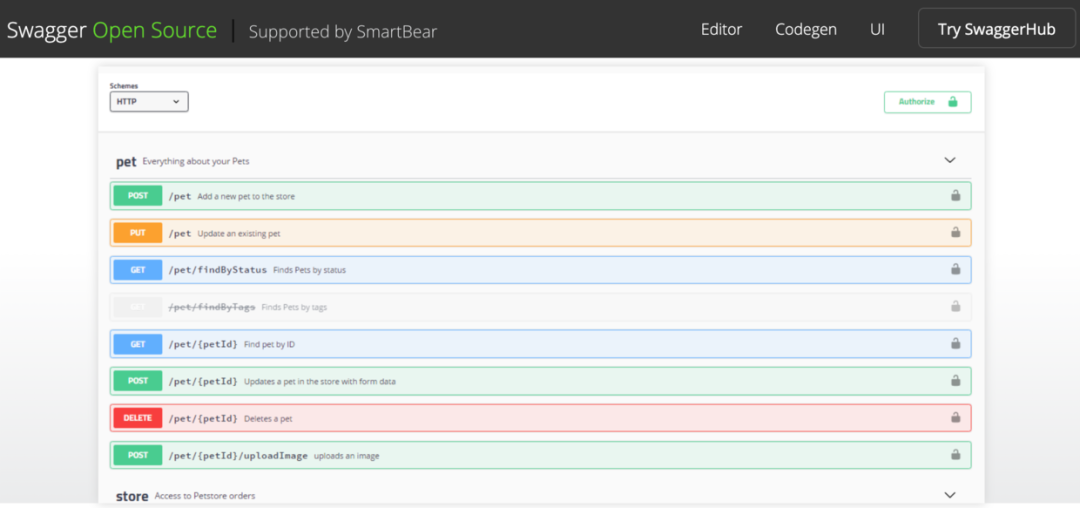Viewport: 1080px width, 508px height.
Task: Click blue GET badge on 'Find pet by ID' row
Action: (x=138, y=343)
